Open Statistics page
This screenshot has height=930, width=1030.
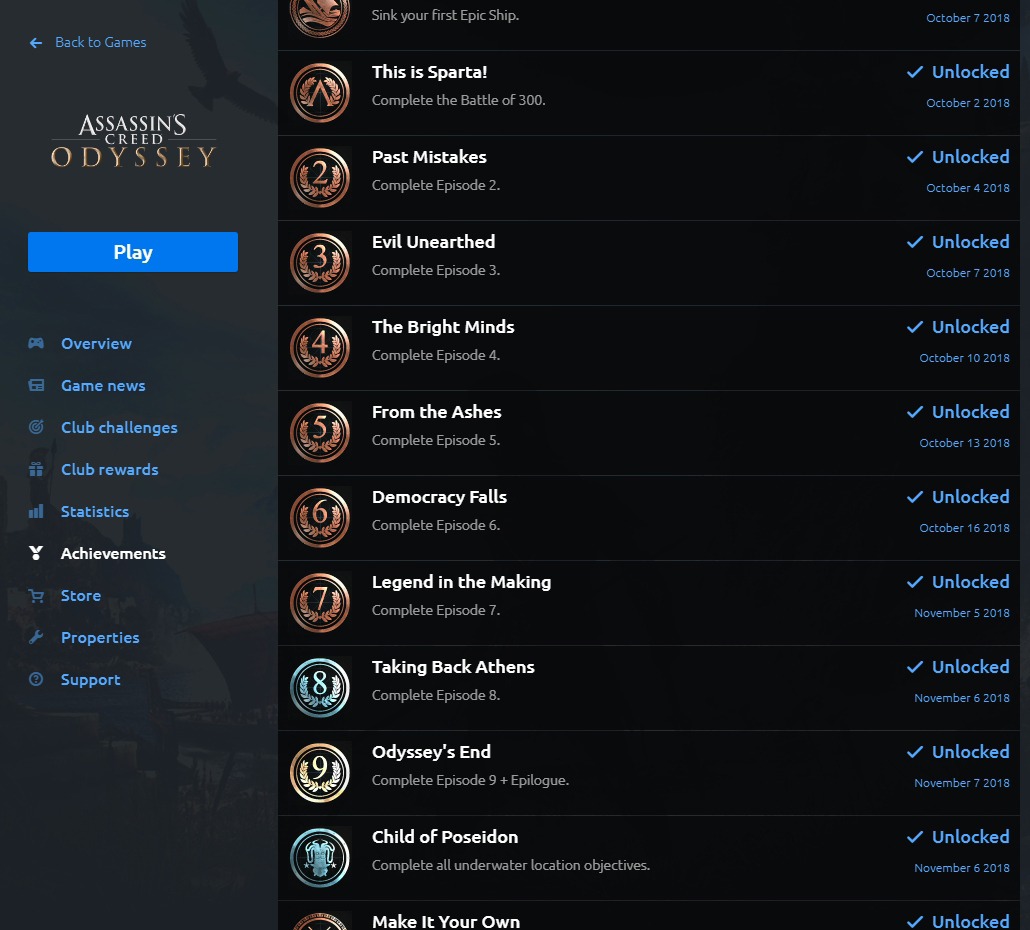(95, 512)
